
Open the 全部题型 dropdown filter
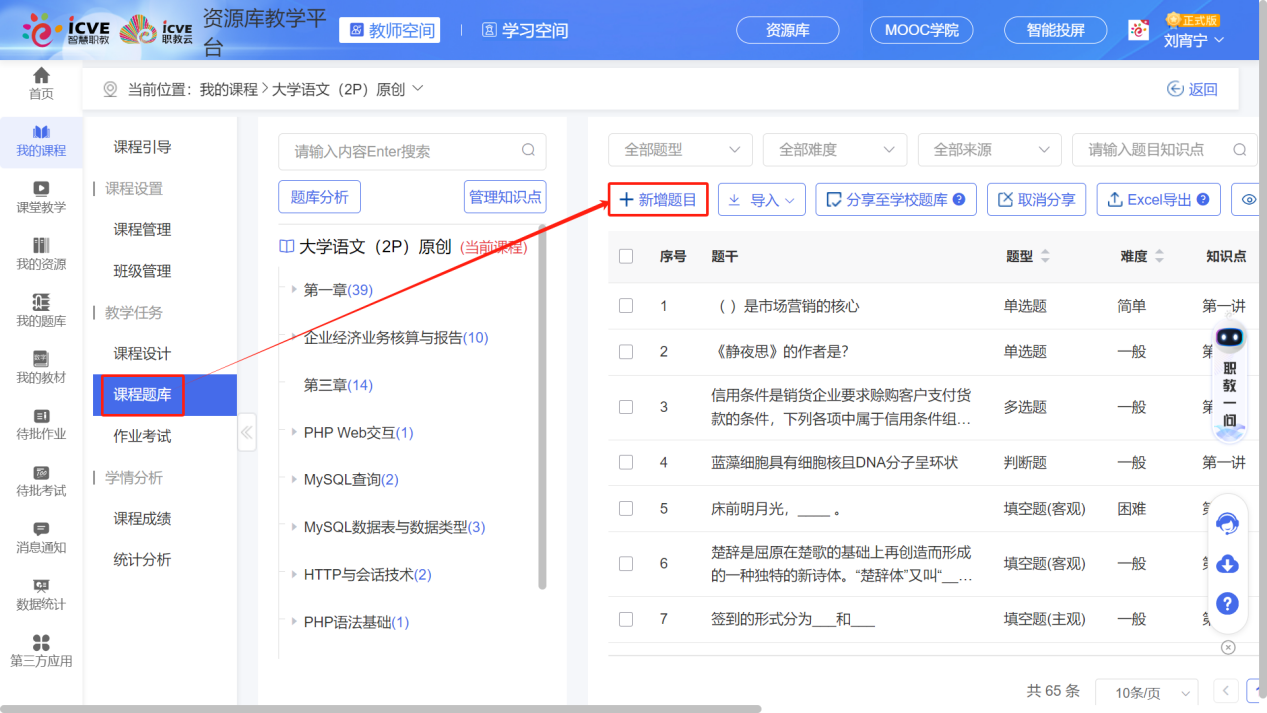tap(680, 150)
